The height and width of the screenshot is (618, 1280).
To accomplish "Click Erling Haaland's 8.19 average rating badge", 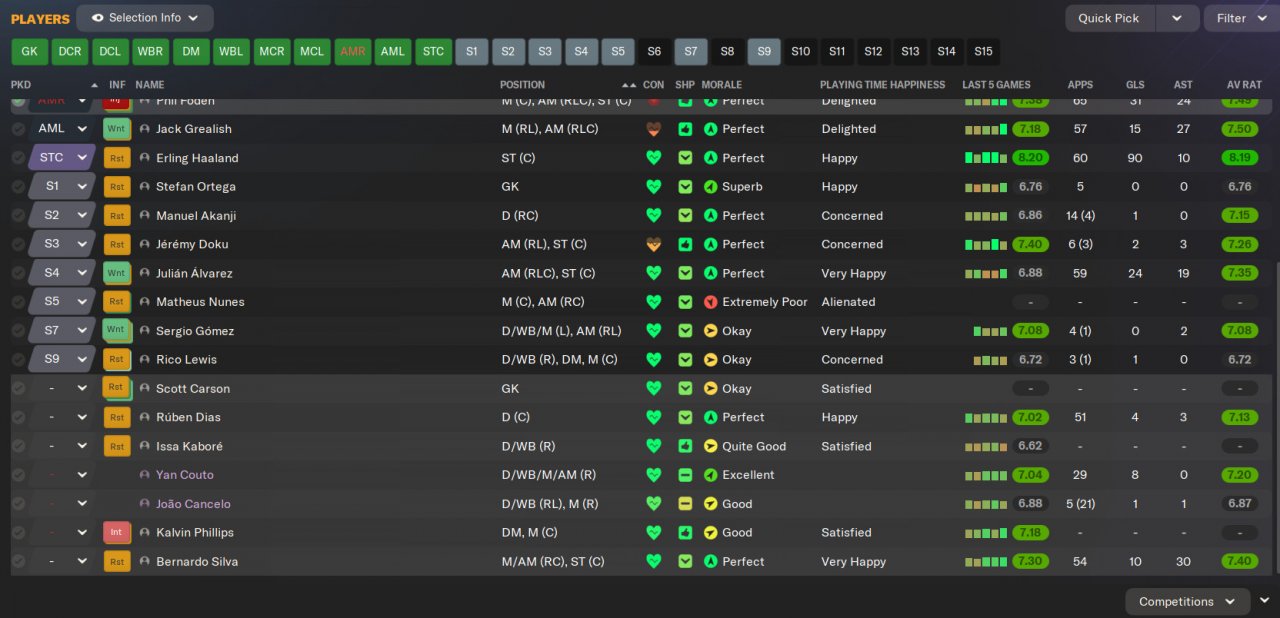I will point(1240,158).
